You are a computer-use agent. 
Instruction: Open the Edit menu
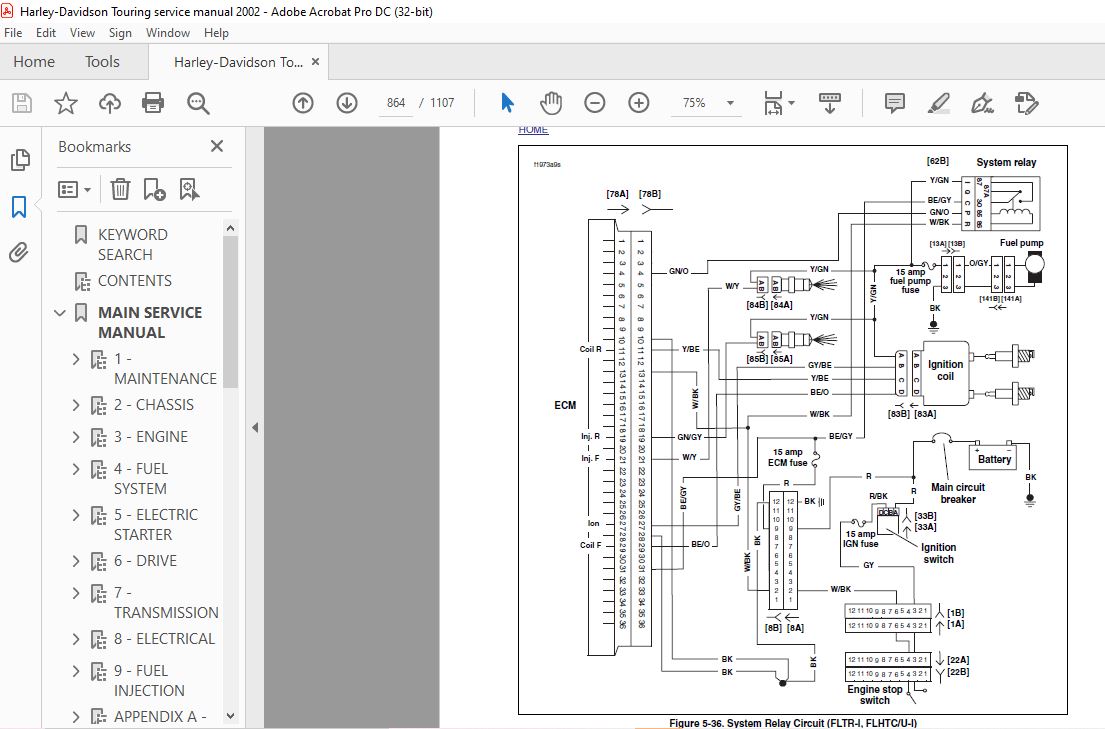tap(46, 32)
